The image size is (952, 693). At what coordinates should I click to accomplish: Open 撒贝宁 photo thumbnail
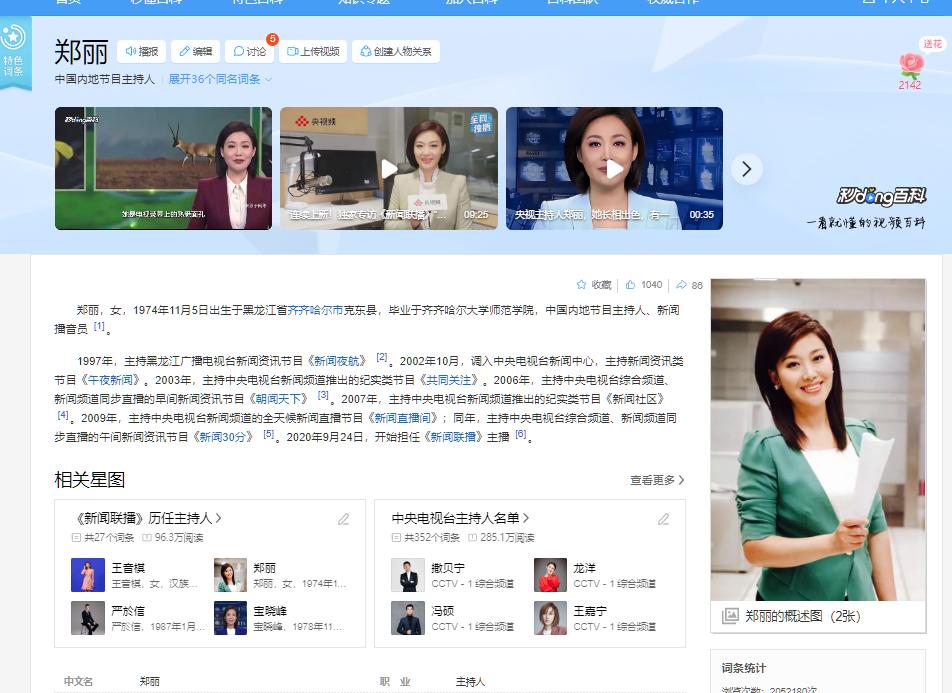[x=408, y=575]
